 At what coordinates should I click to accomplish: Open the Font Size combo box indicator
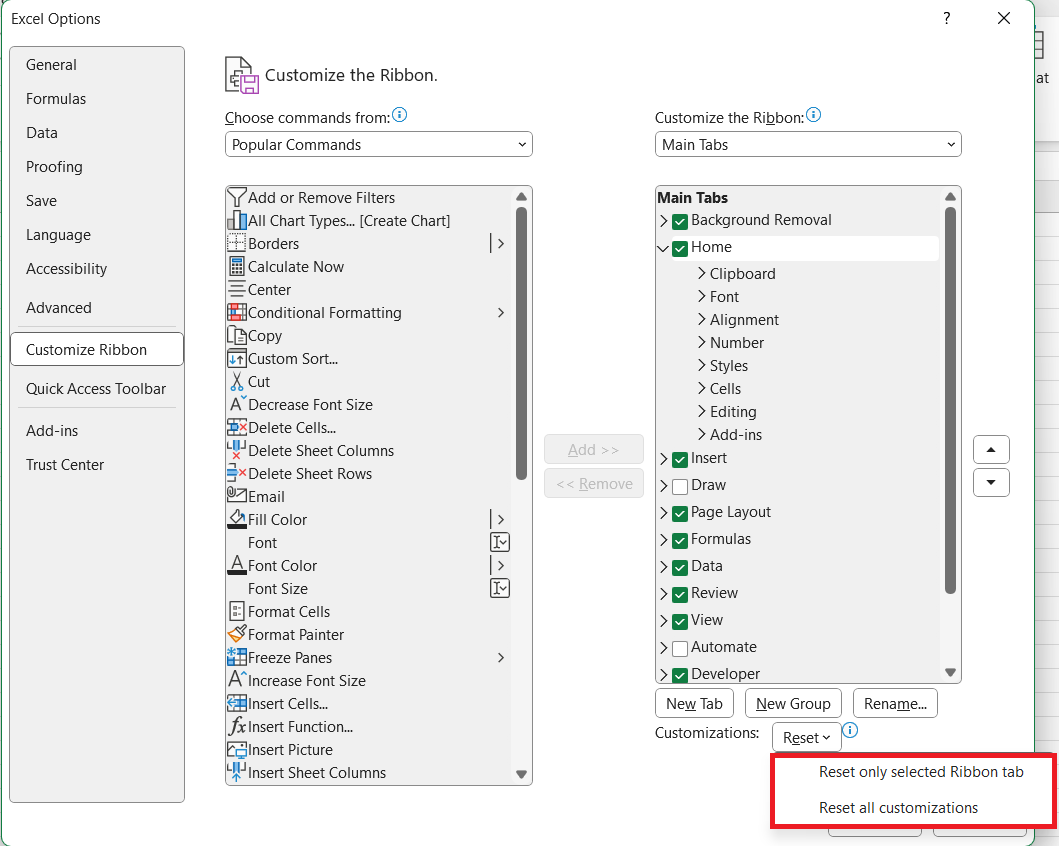point(500,588)
